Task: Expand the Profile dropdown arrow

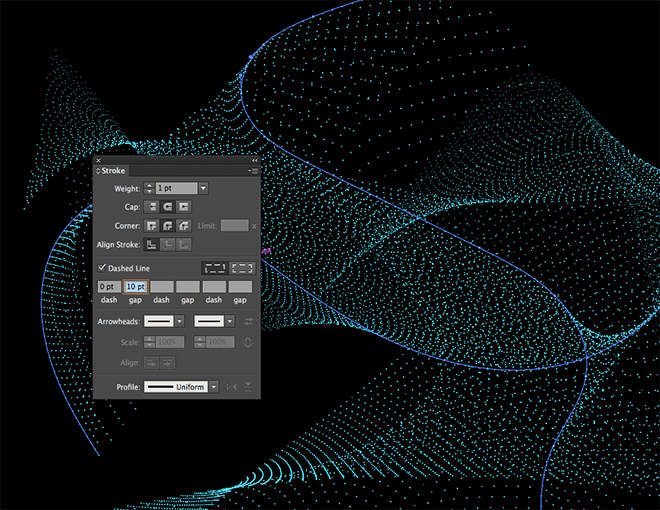Action: tap(213, 386)
